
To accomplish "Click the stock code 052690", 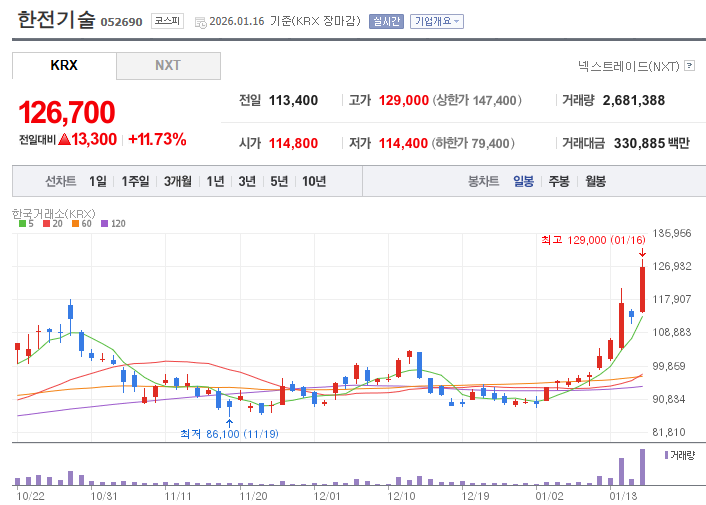I will click(121, 22).
